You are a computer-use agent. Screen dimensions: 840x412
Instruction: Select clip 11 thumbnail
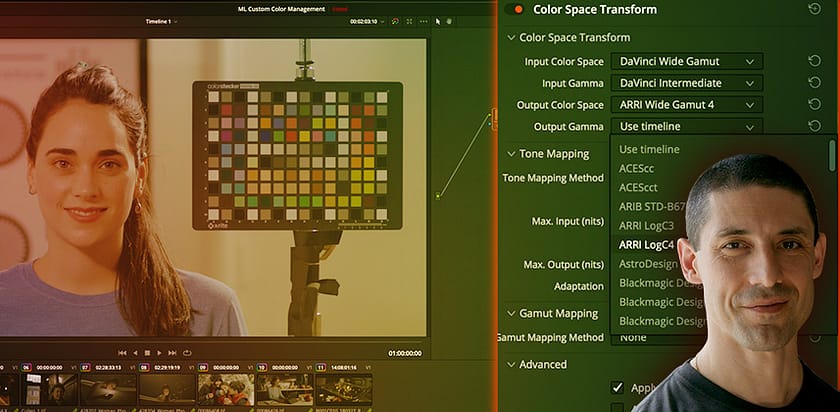tap(344, 389)
